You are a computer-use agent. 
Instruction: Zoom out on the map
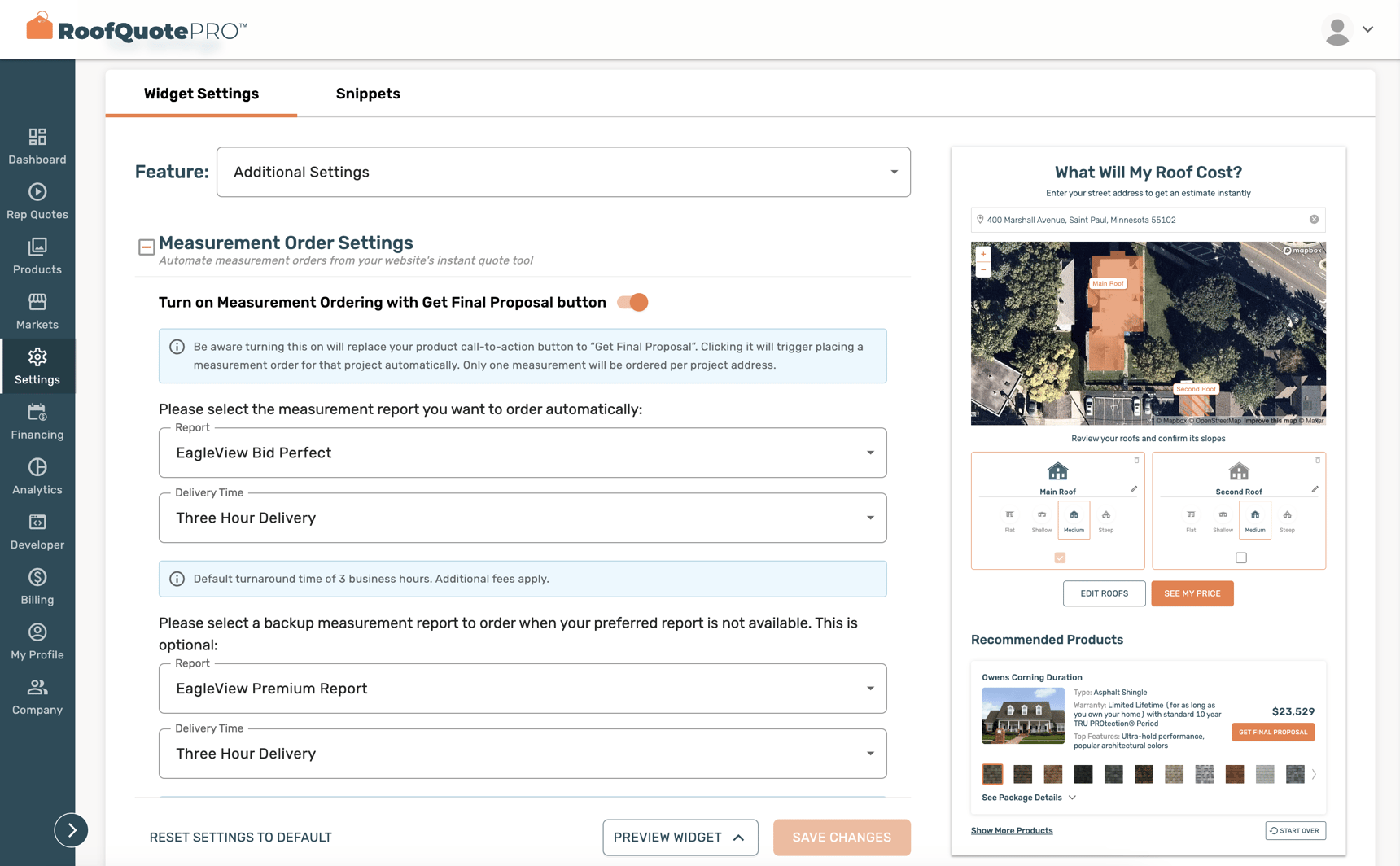click(983, 269)
